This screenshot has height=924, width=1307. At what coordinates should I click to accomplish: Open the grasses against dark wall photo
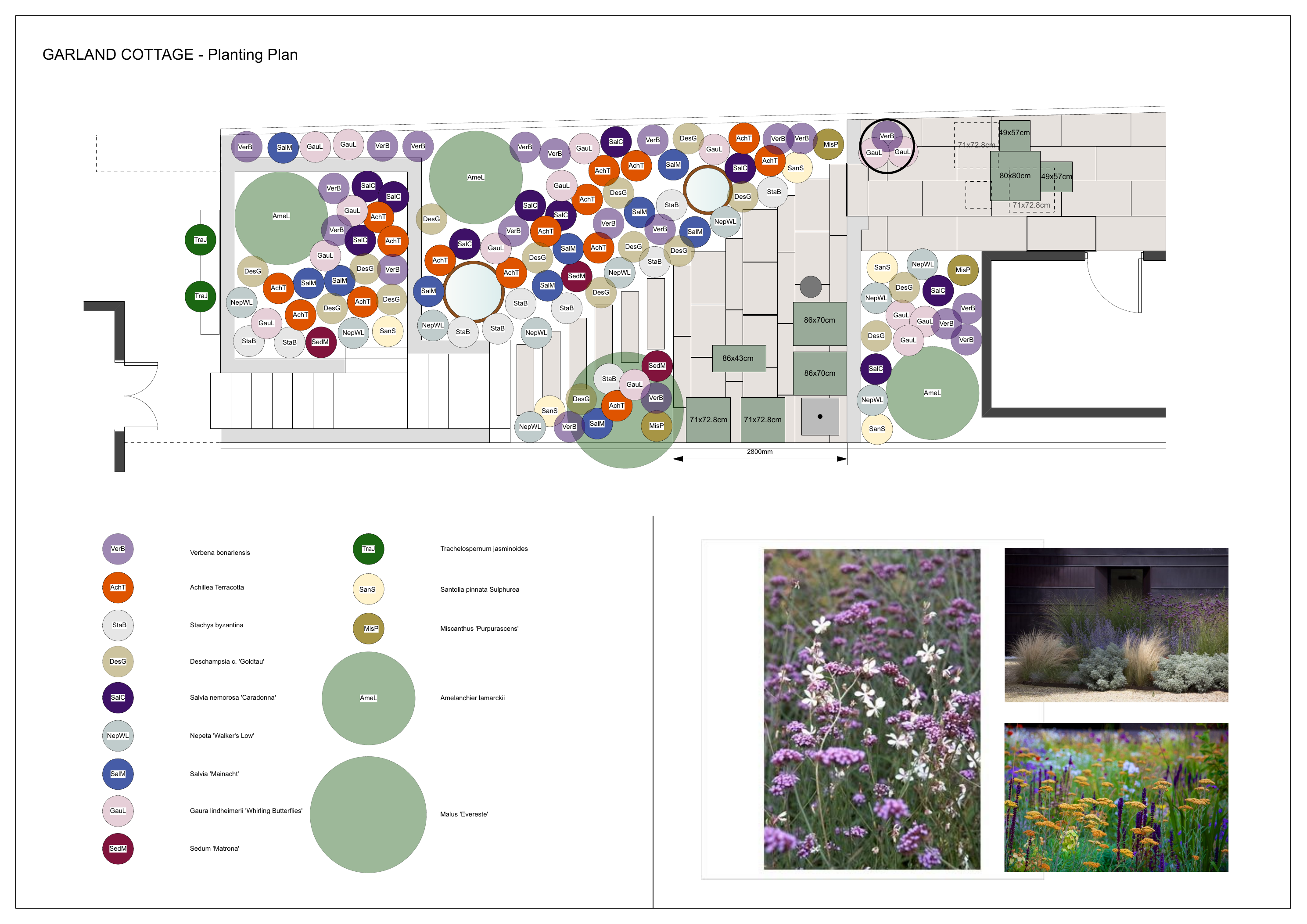click(1116, 625)
